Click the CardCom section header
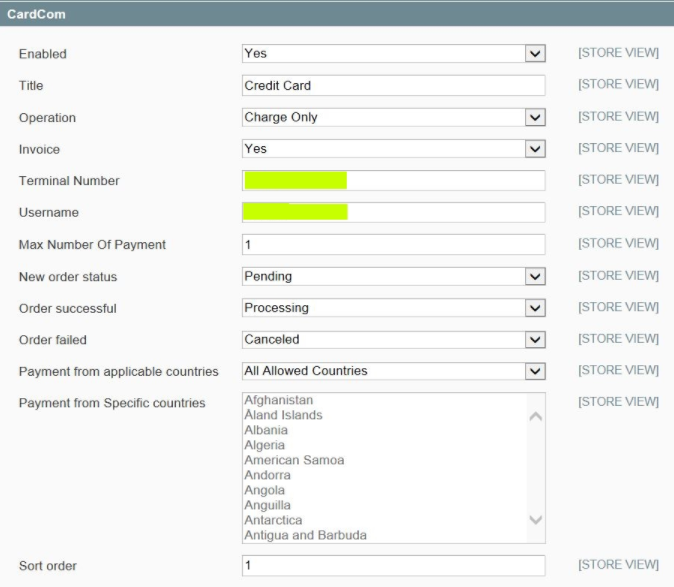 click(337, 14)
